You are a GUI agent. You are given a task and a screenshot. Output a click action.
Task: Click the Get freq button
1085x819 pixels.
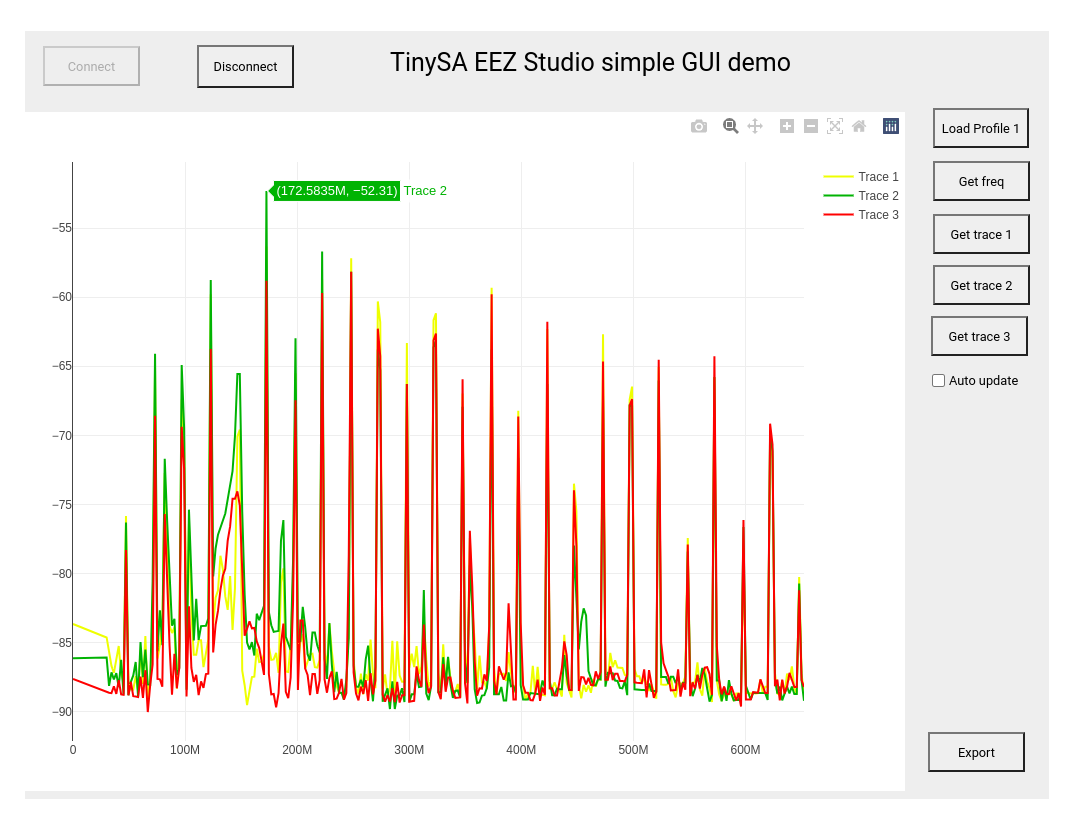point(981,181)
